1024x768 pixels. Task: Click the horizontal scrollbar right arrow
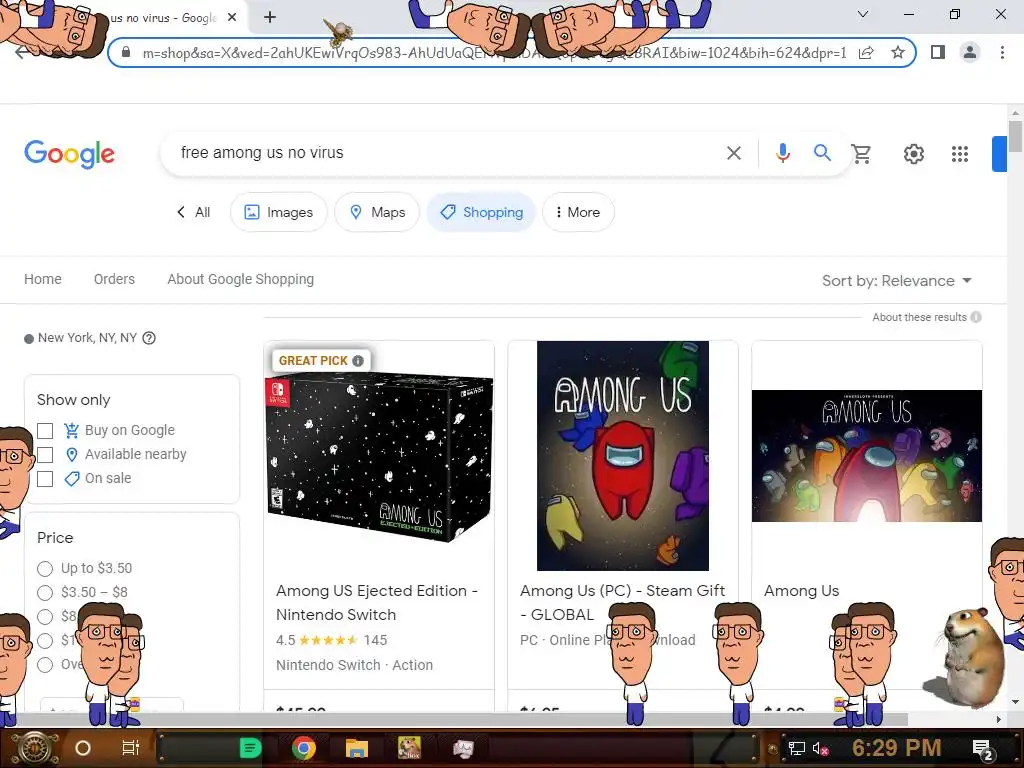[x=999, y=719]
